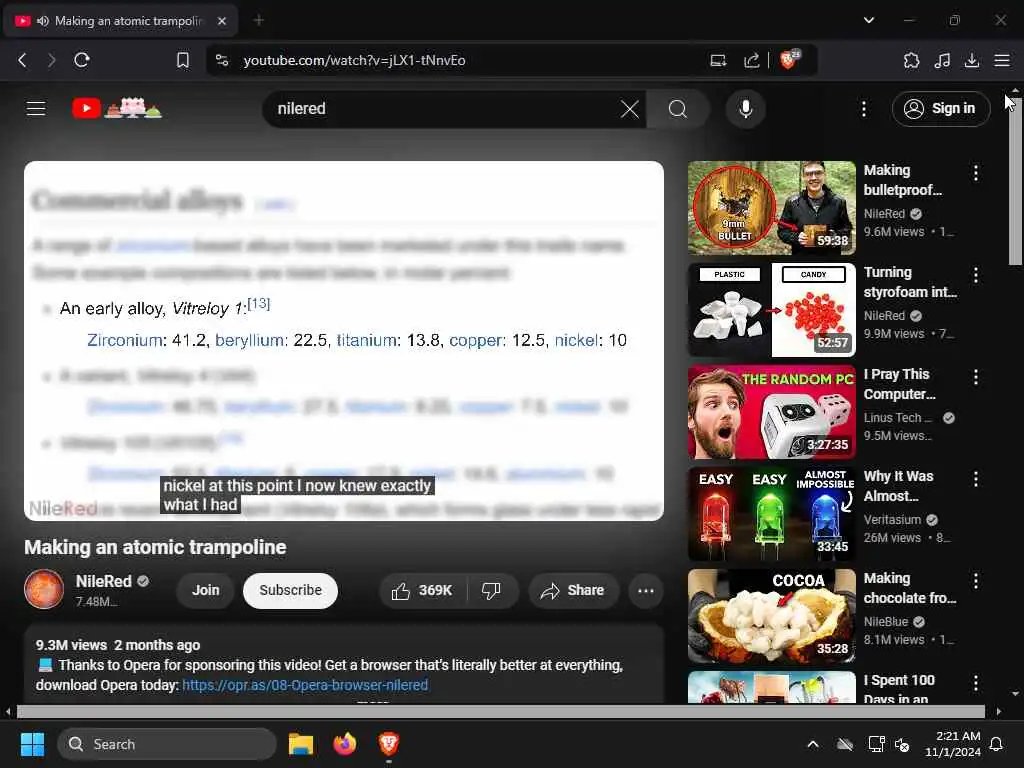This screenshot has height=768, width=1024.
Task: Click the share page icon in address bar
Action: (x=752, y=60)
